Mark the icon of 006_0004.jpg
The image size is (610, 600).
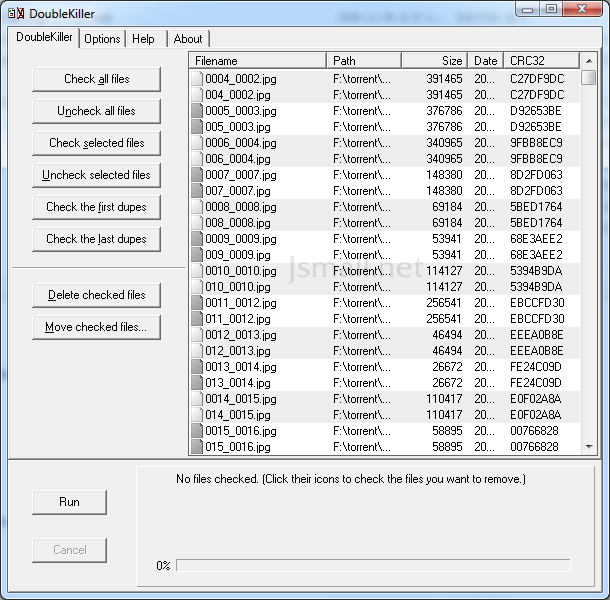click(x=197, y=159)
